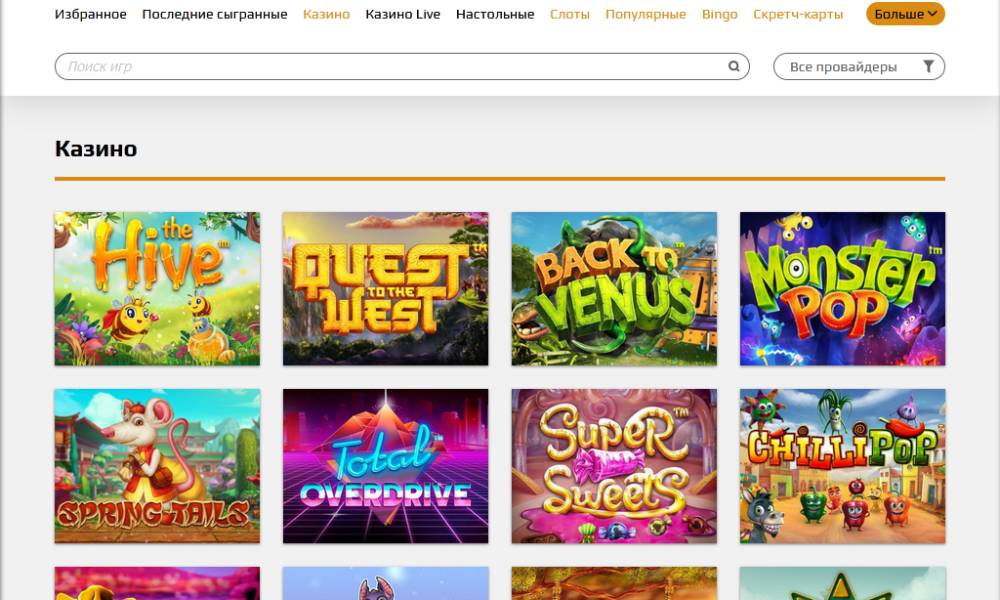Launch the Monster Pop game
Viewport: 1000px width, 600px height.
tap(842, 289)
